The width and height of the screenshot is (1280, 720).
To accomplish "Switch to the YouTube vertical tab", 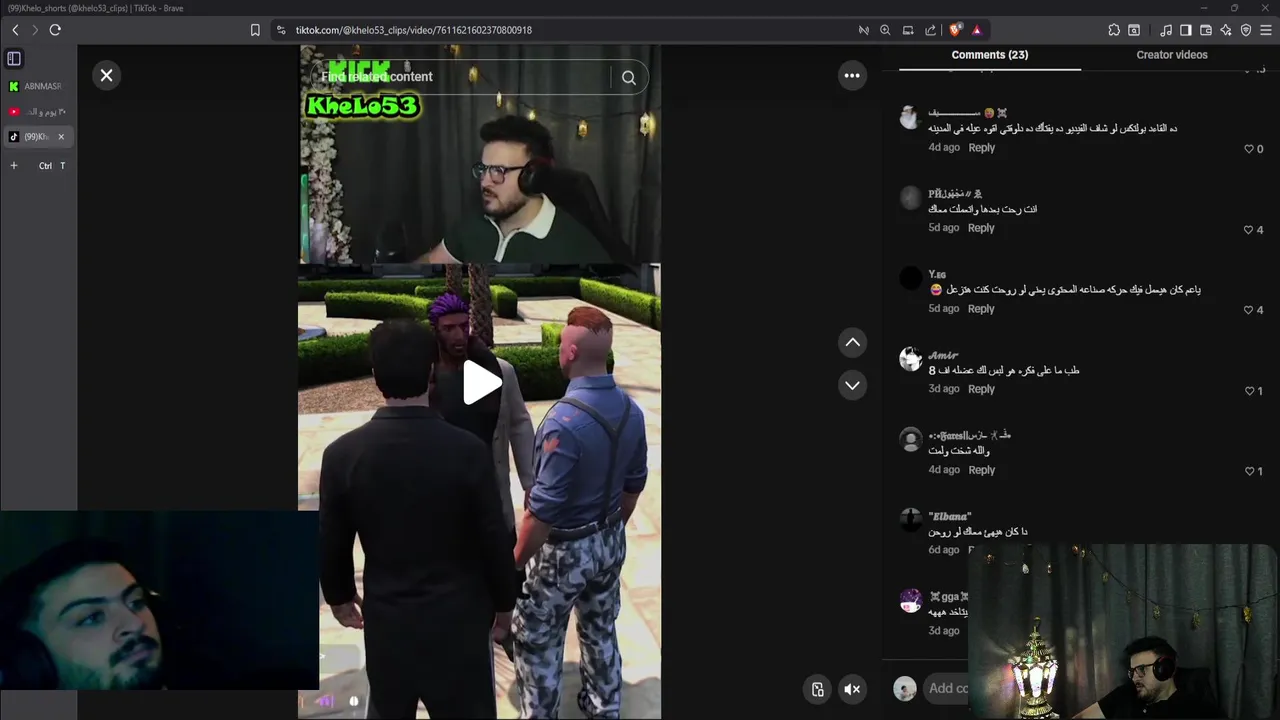I will point(38,112).
